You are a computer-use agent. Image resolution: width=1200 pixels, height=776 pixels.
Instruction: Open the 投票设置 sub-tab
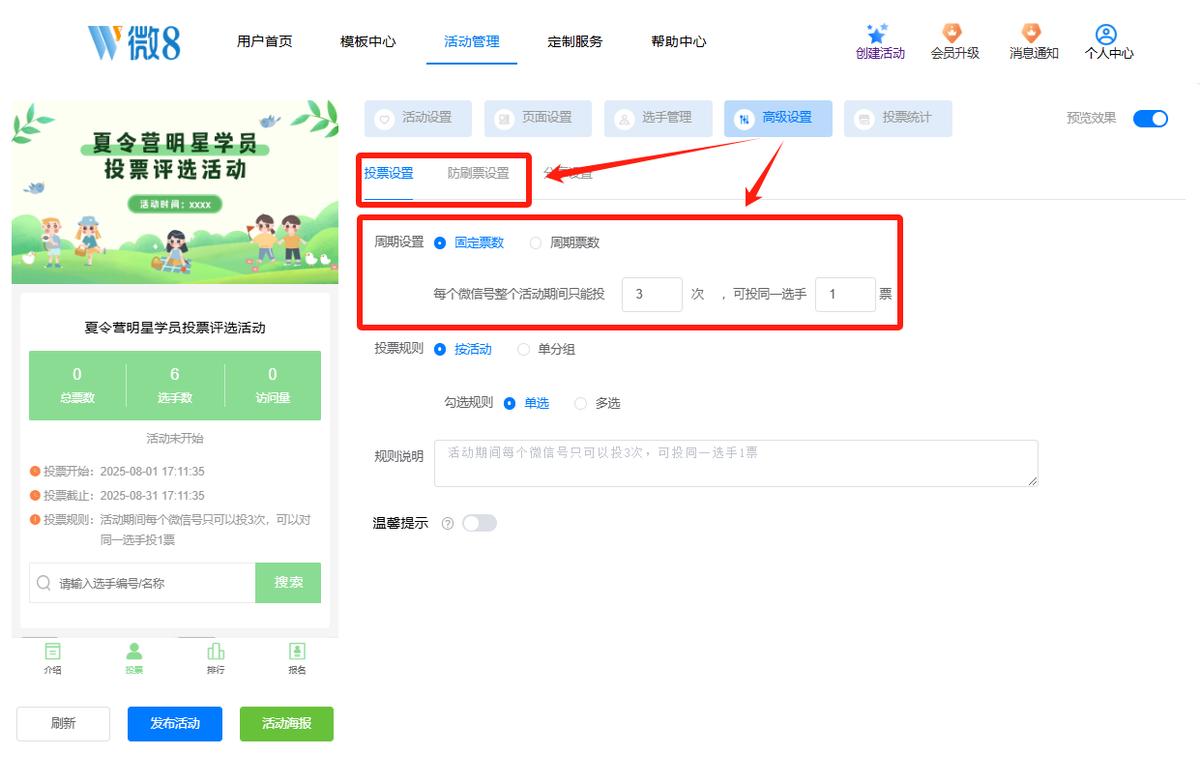(x=388, y=173)
